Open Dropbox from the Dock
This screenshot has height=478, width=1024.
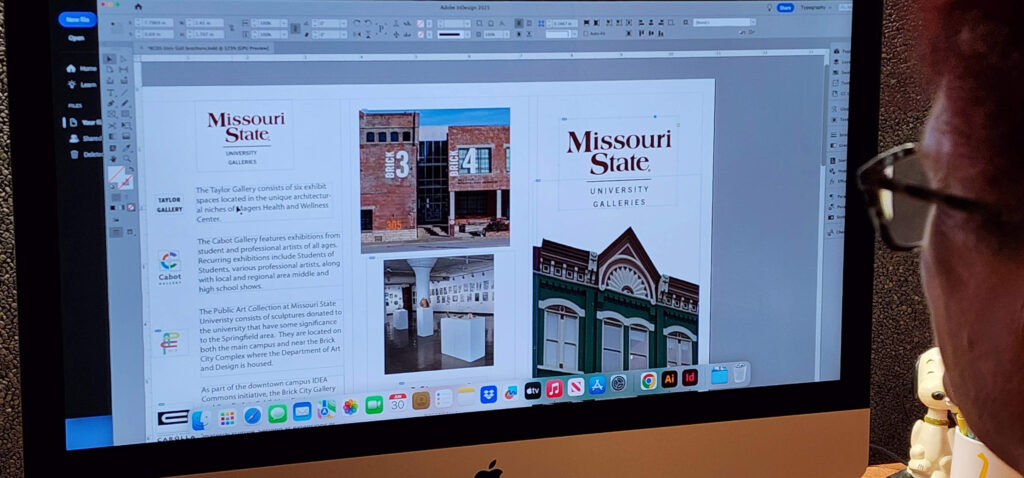(x=488, y=394)
